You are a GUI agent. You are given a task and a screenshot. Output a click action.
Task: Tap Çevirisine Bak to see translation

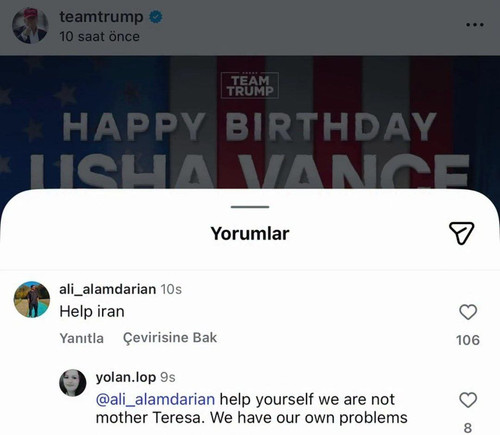170,338
